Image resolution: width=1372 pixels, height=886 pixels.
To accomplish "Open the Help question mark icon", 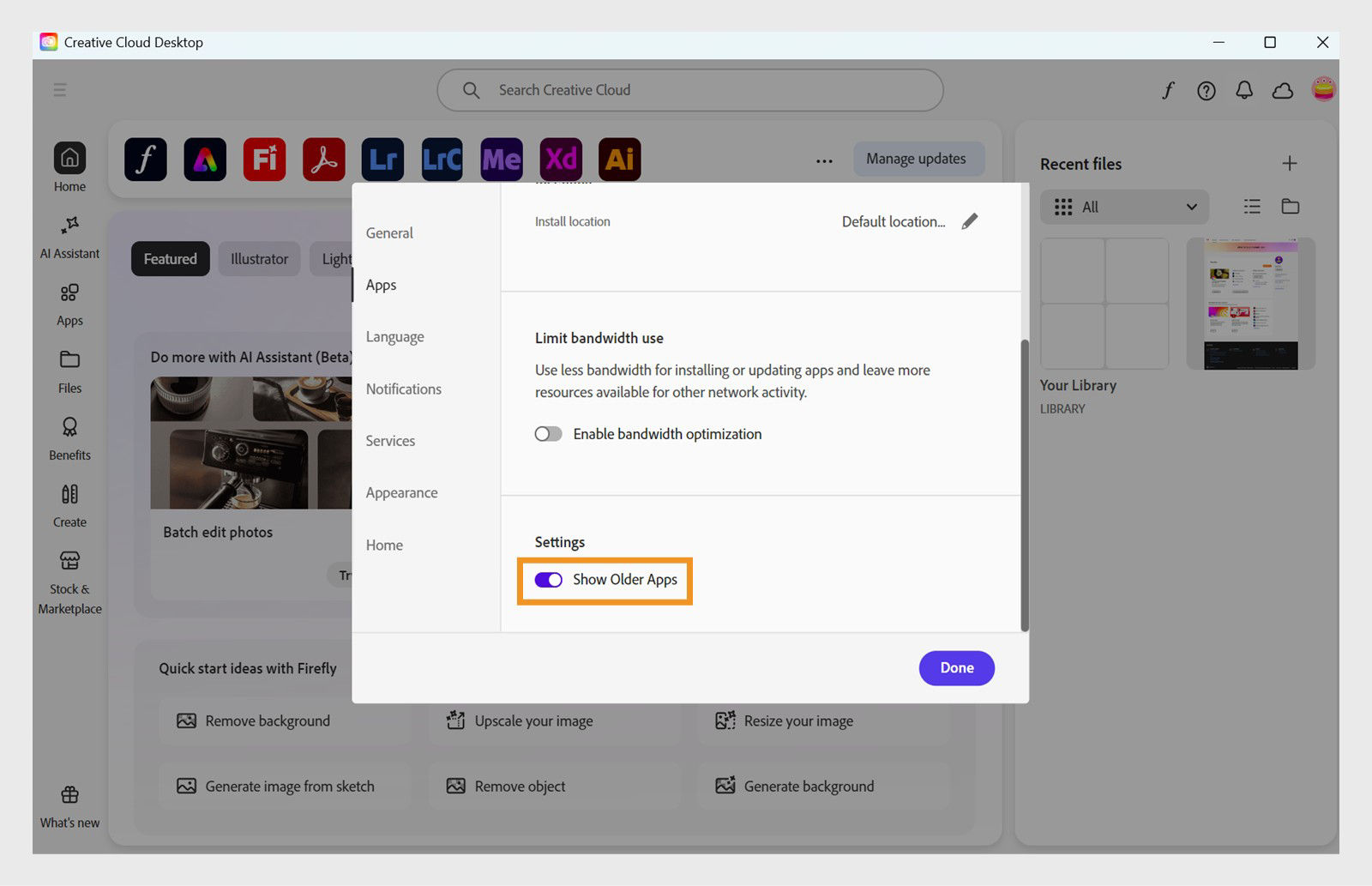I will pos(1207,90).
